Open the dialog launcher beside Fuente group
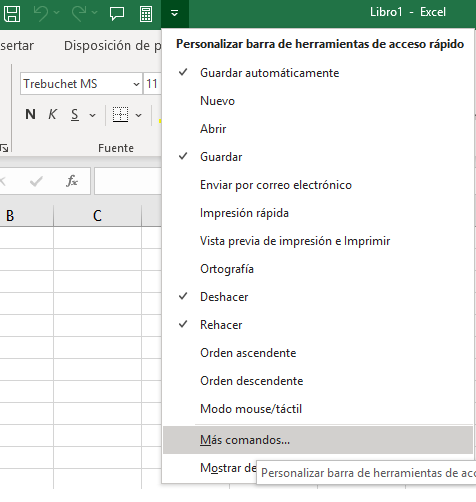 point(4,148)
